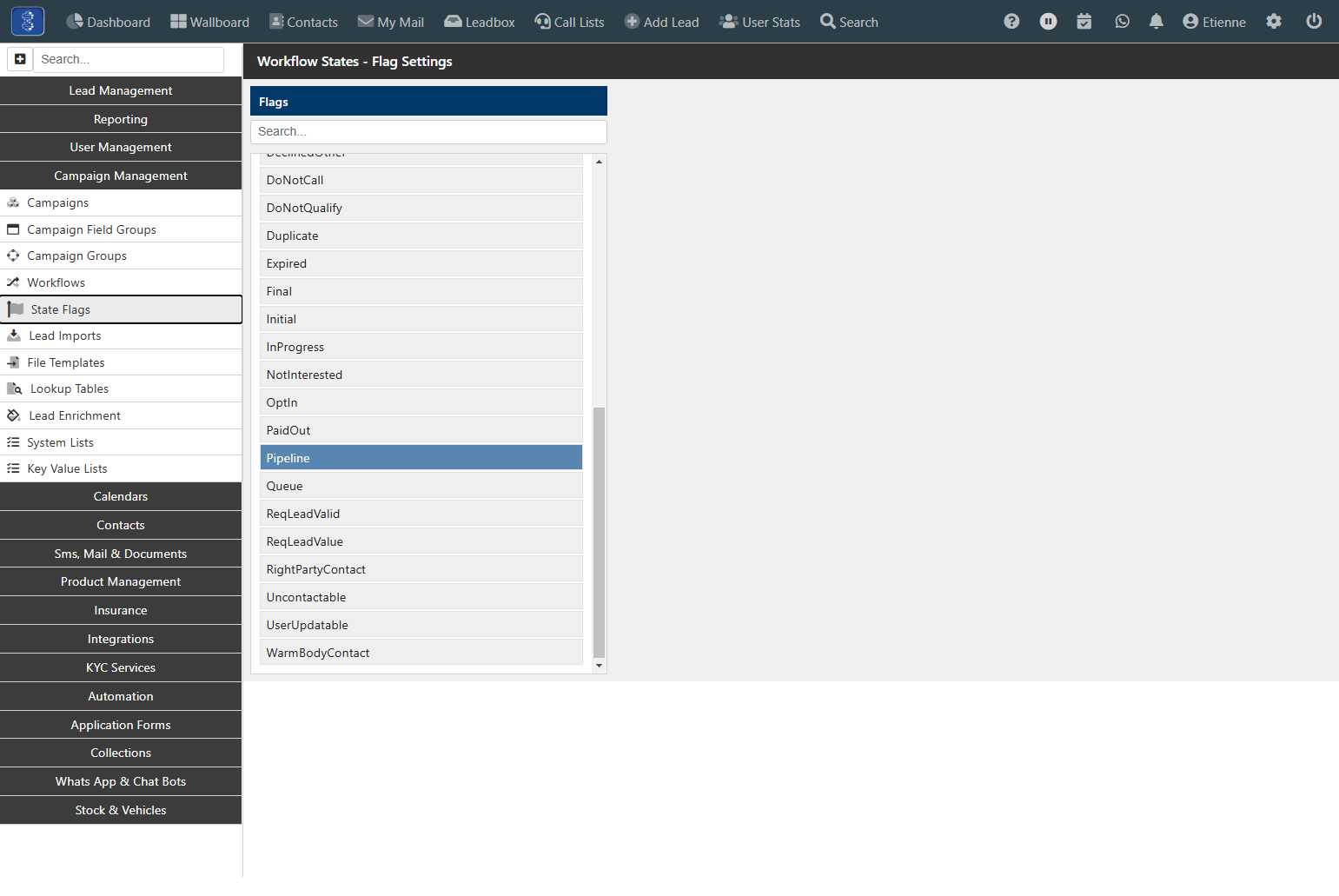
Task: Open Lead Enrichment
Action: (x=121, y=415)
